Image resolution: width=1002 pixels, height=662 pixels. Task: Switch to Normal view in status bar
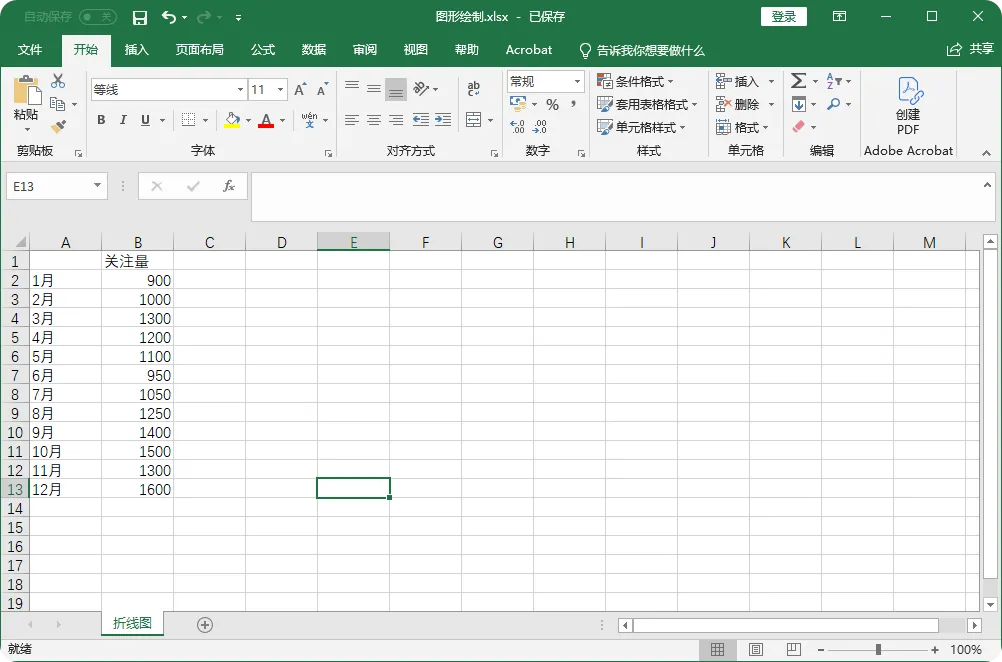pyautogui.click(x=718, y=649)
